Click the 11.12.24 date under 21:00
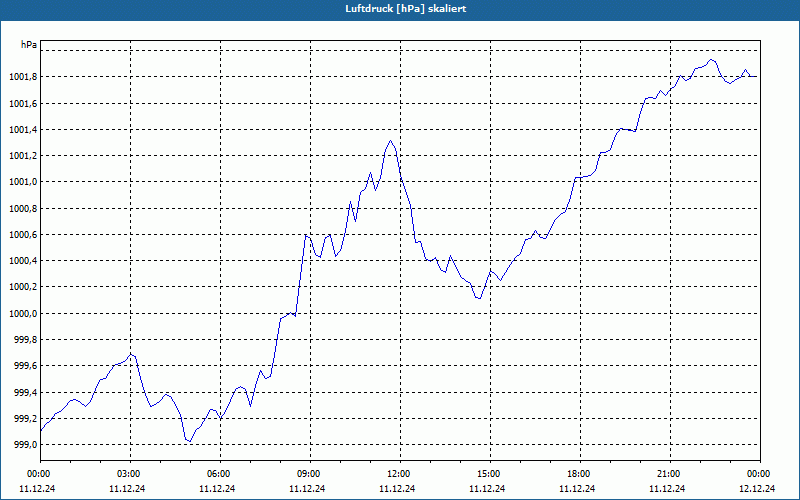The width and height of the screenshot is (800, 500). coord(667,488)
